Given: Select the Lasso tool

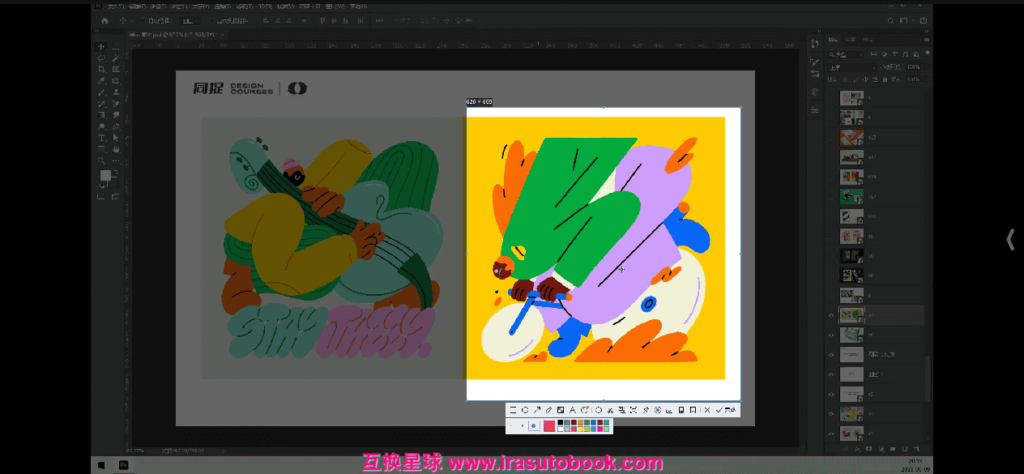Looking at the screenshot, I should tap(101, 58).
